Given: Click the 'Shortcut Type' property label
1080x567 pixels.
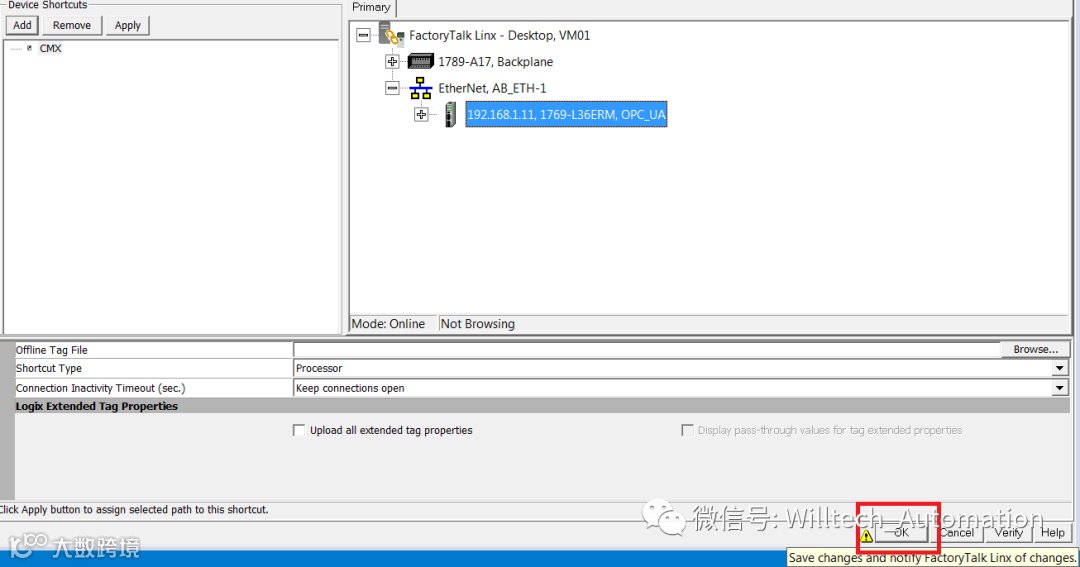Looking at the screenshot, I should pos(49,369).
